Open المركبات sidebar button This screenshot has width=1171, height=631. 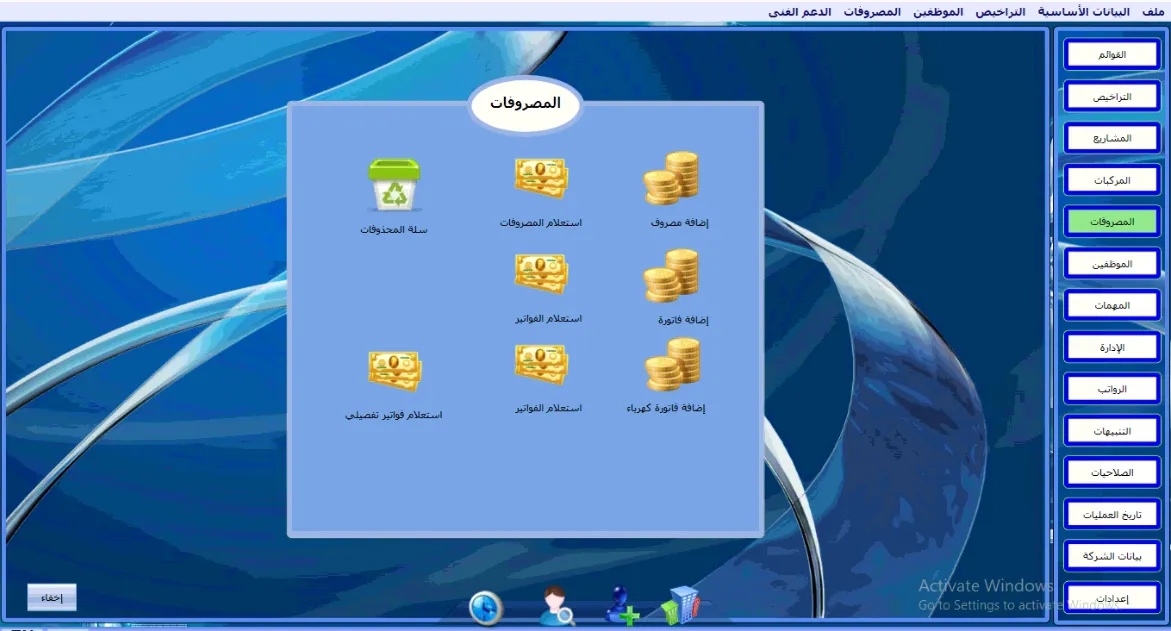tap(1112, 180)
